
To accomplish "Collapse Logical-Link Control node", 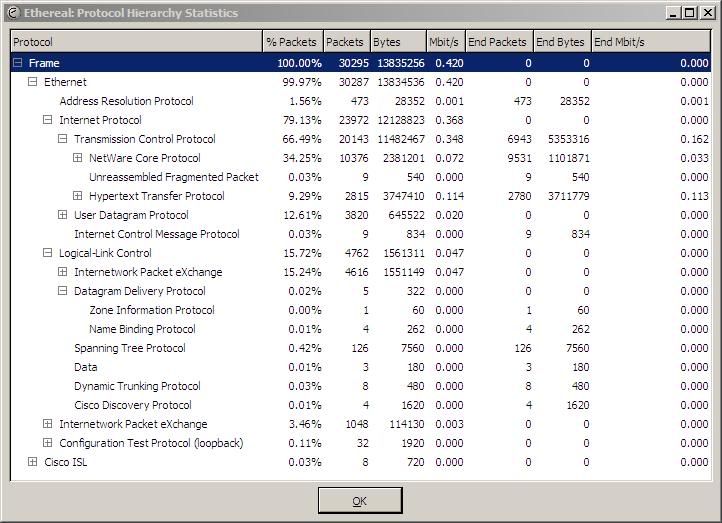I will pyautogui.click(x=47, y=253).
